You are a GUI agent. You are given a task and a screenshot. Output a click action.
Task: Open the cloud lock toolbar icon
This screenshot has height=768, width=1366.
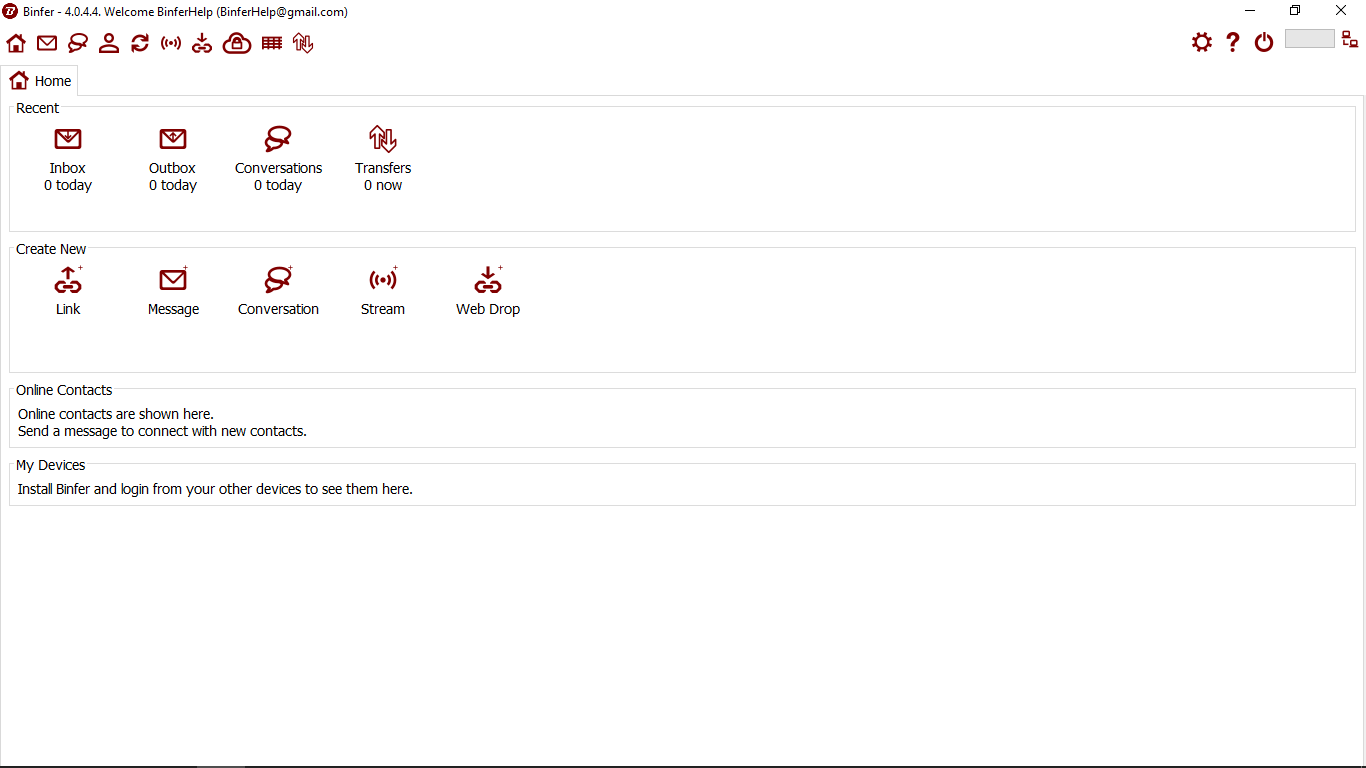237,43
